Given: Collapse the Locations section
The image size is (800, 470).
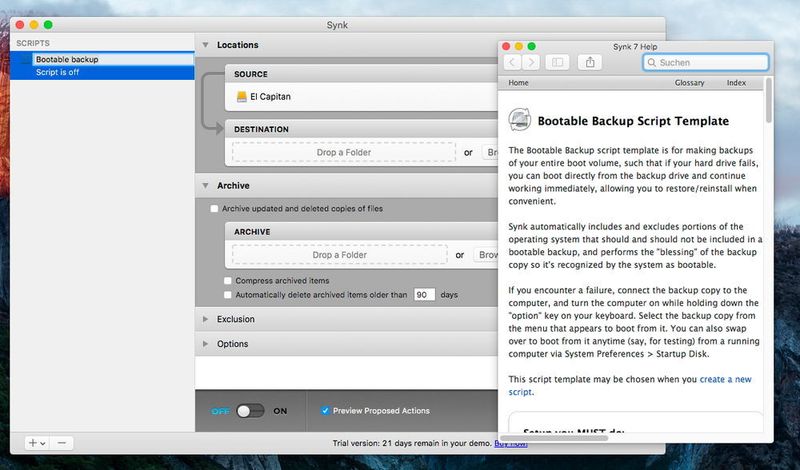Looking at the screenshot, I should pyautogui.click(x=205, y=45).
